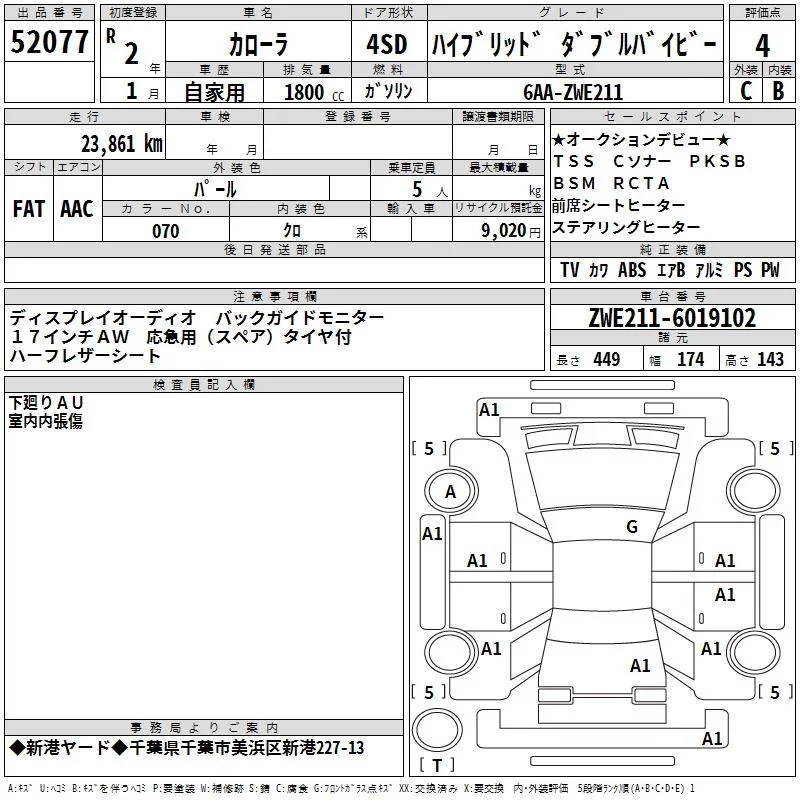Click 17インチAW spare tire note
800x800 pixels.
pyautogui.click(x=181, y=337)
